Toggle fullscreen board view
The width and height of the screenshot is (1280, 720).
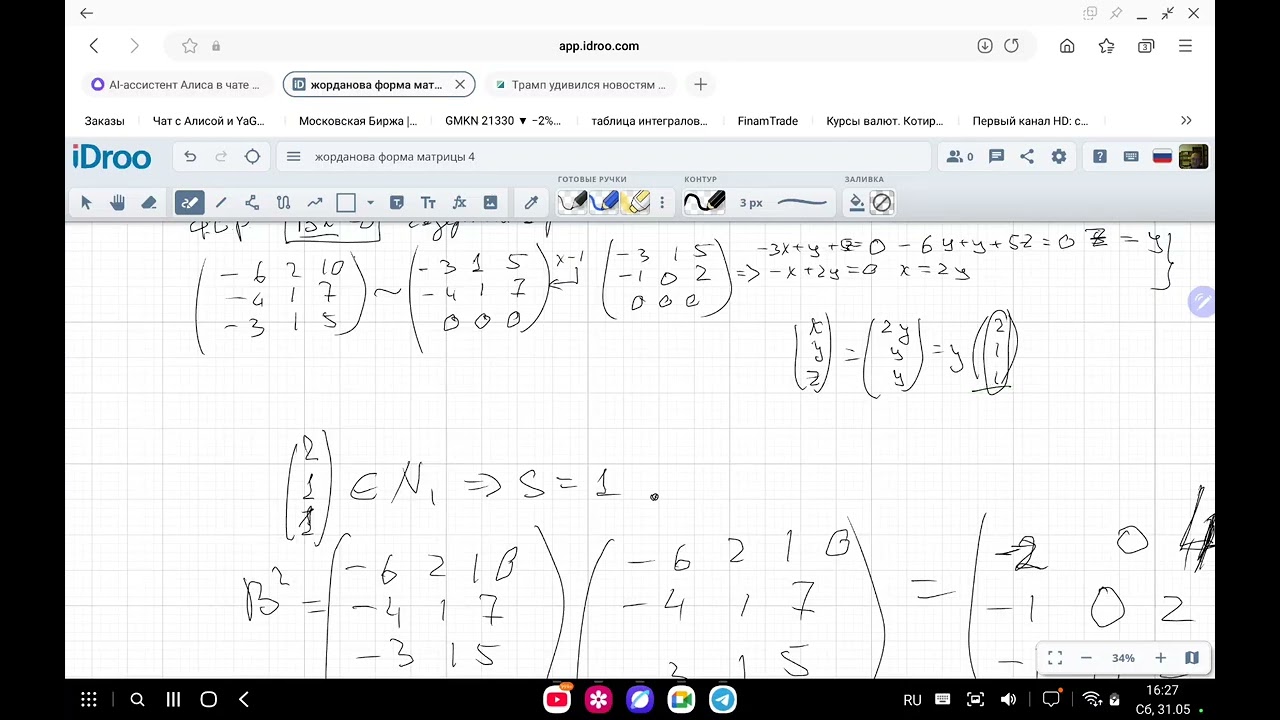point(1054,658)
